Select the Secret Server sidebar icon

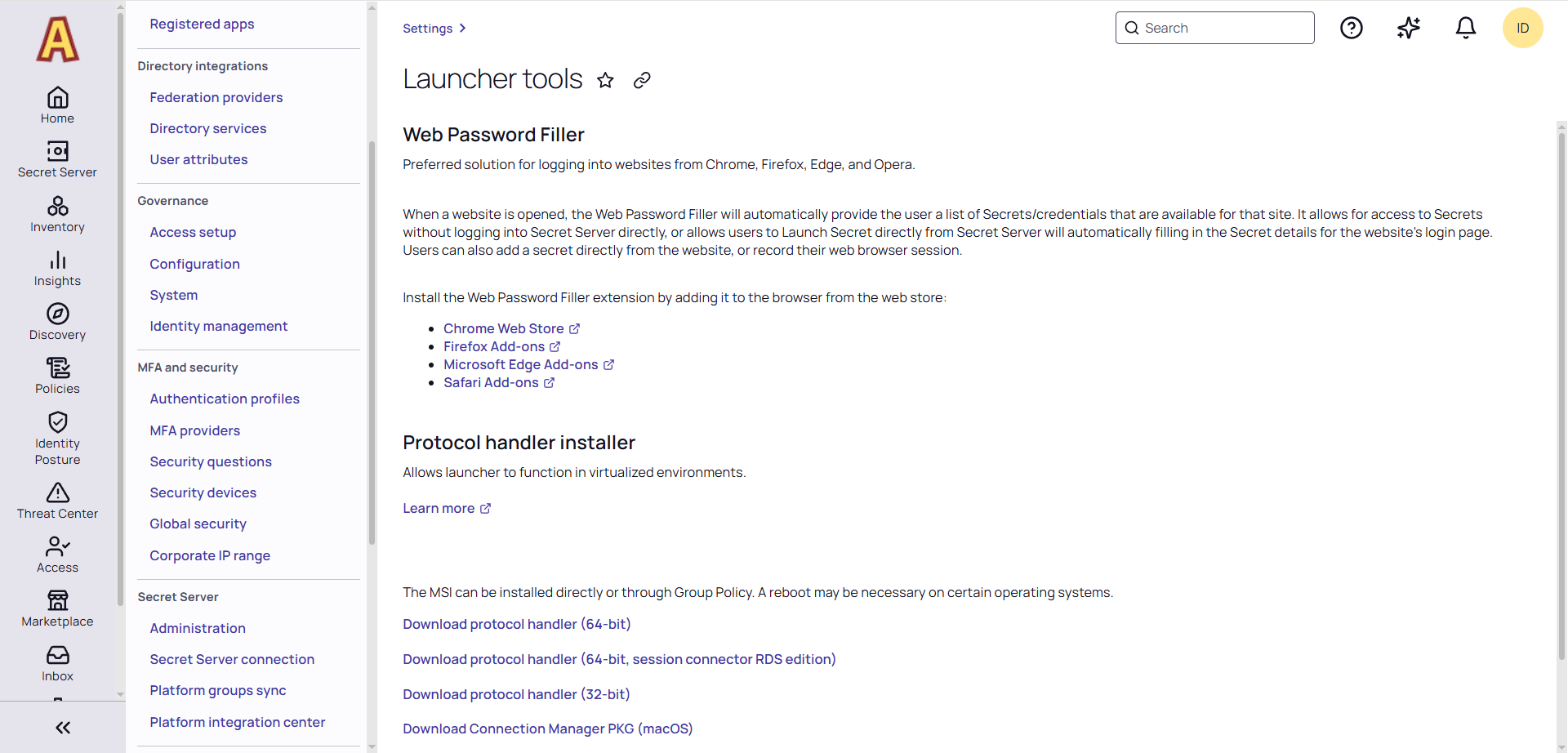[57, 159]
